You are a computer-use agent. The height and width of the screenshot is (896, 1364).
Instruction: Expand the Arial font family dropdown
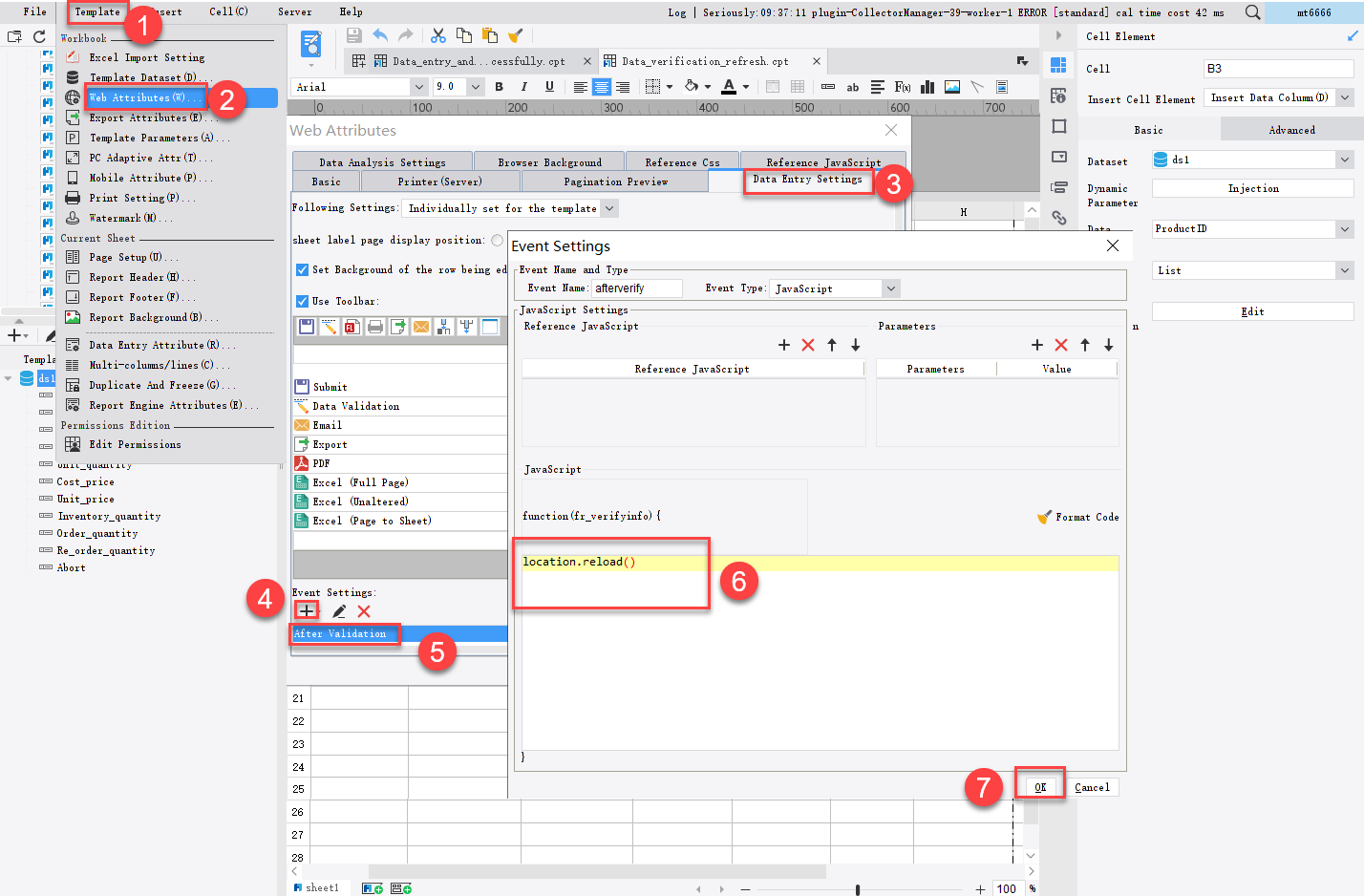click(418, 87)
